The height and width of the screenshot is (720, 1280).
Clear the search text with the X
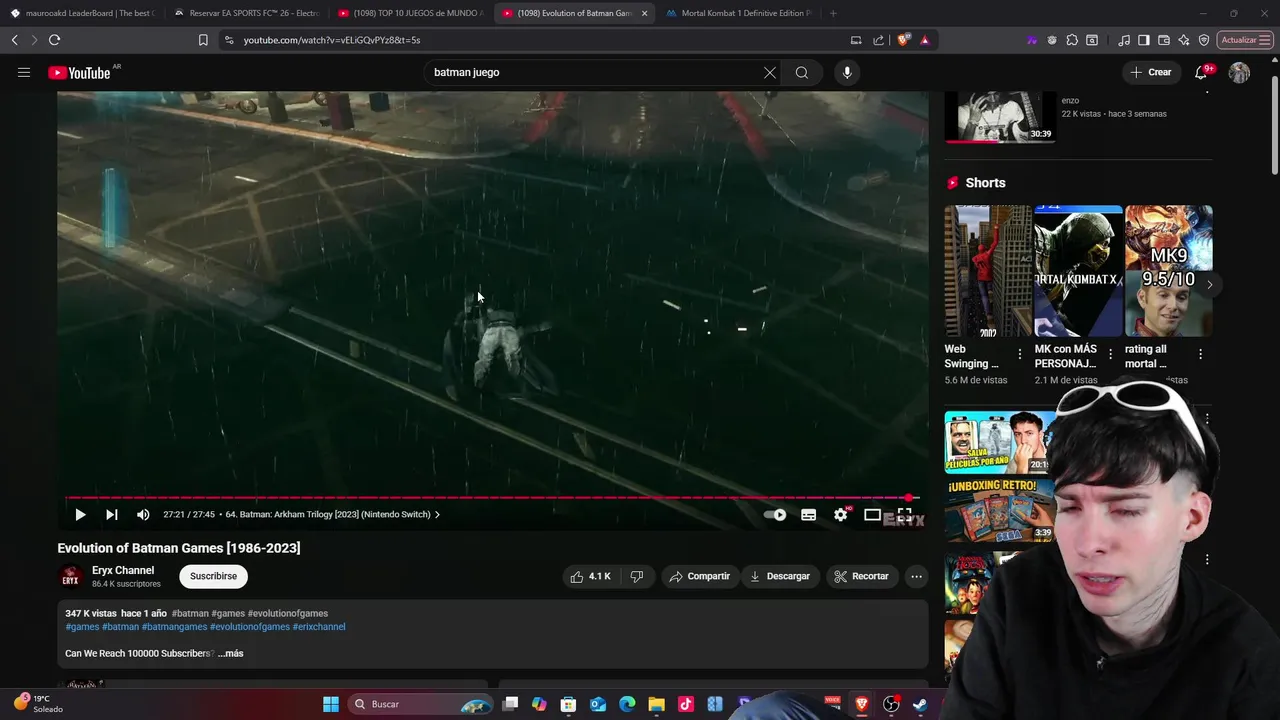(770, 72)
